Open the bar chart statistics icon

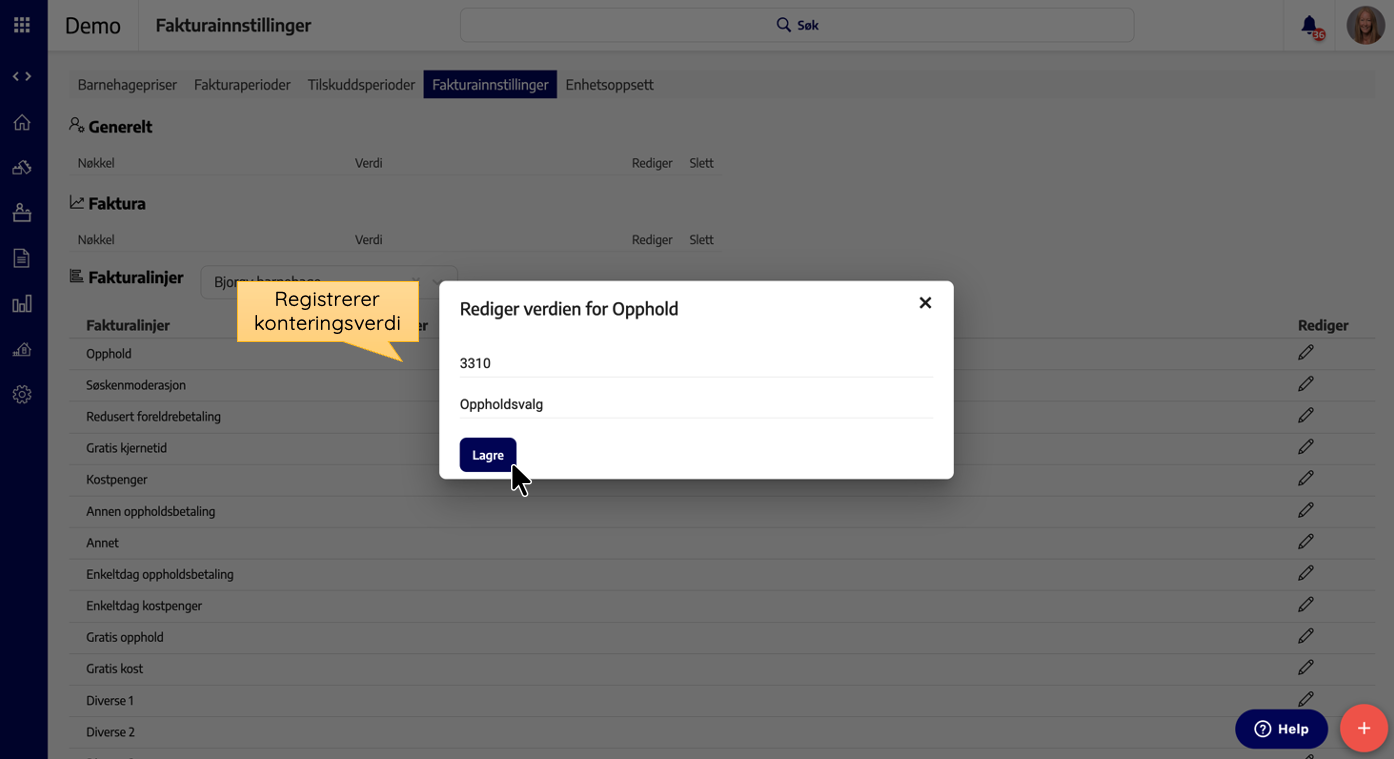(22, 304)
